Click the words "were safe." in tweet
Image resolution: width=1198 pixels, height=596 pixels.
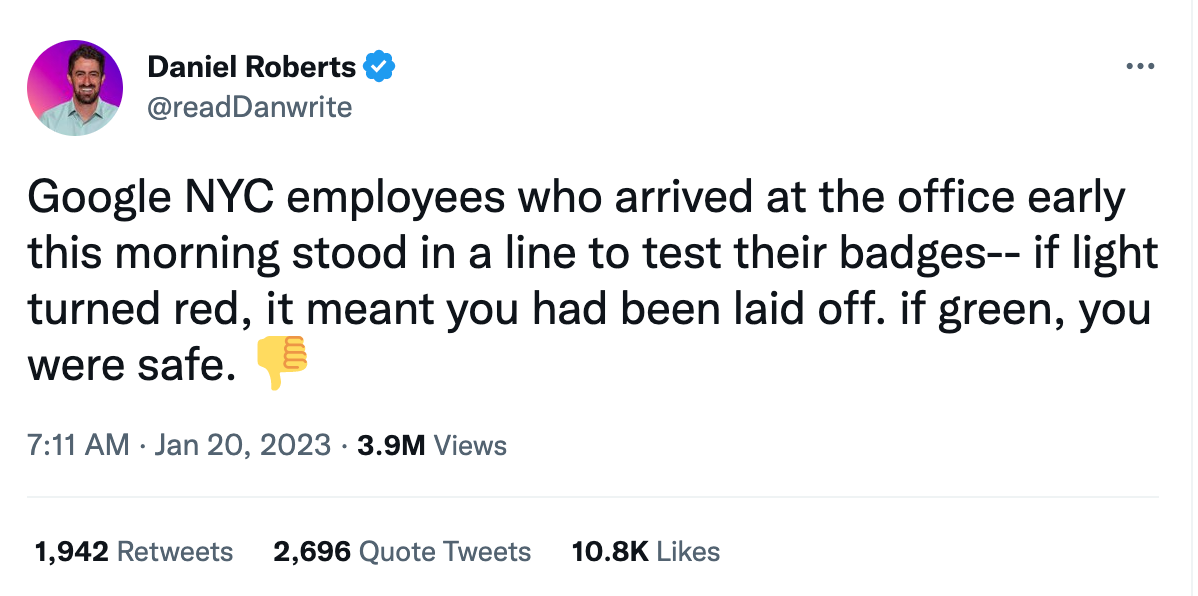[128, 367]
